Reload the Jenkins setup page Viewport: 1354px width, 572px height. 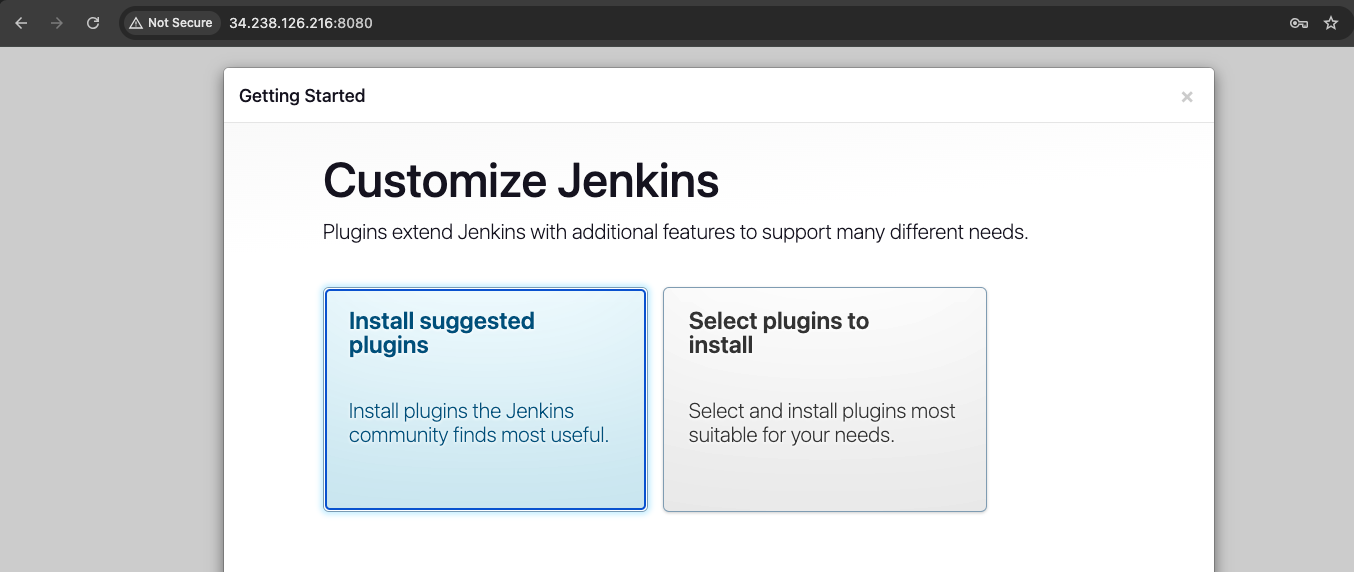[x=93, y=23]
